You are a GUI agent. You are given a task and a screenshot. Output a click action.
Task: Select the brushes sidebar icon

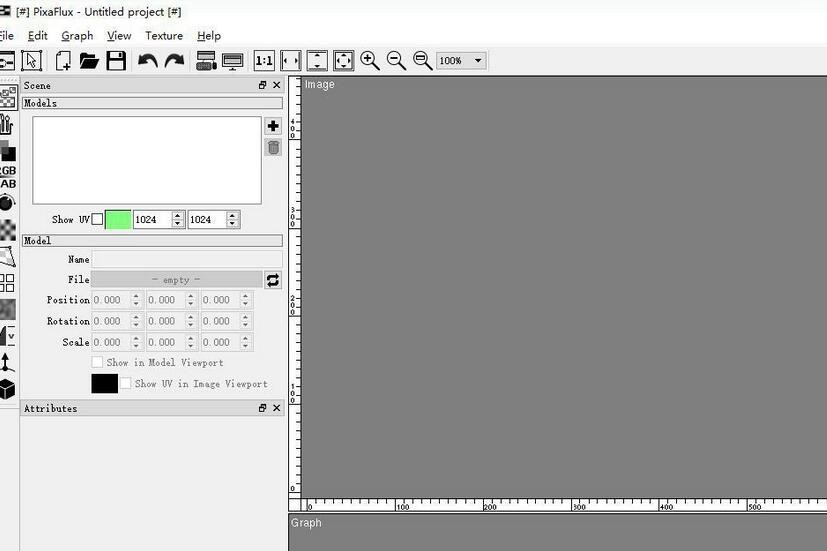coord(7,124)
